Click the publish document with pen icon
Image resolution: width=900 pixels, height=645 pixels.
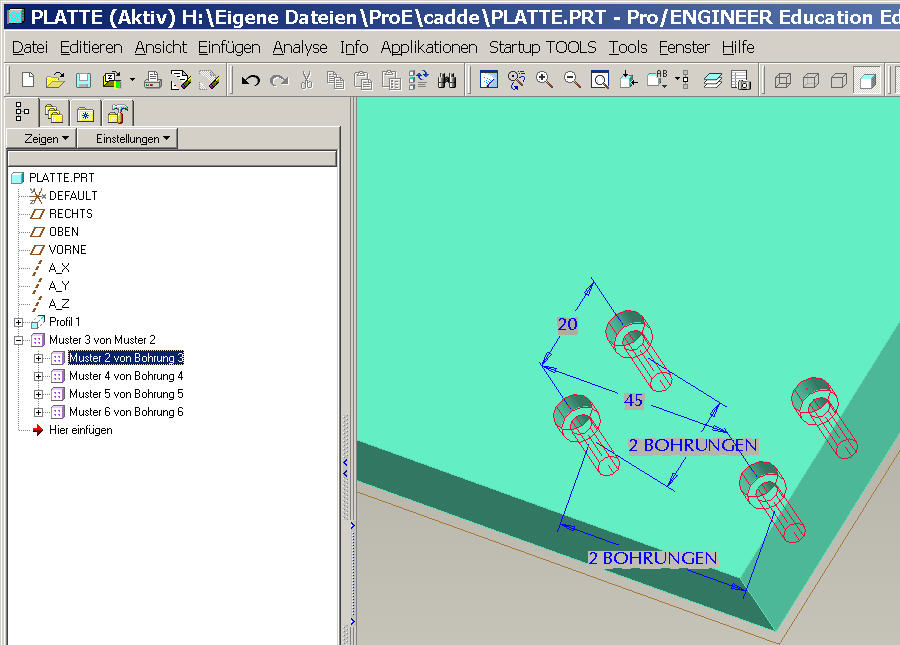(181, 80)
